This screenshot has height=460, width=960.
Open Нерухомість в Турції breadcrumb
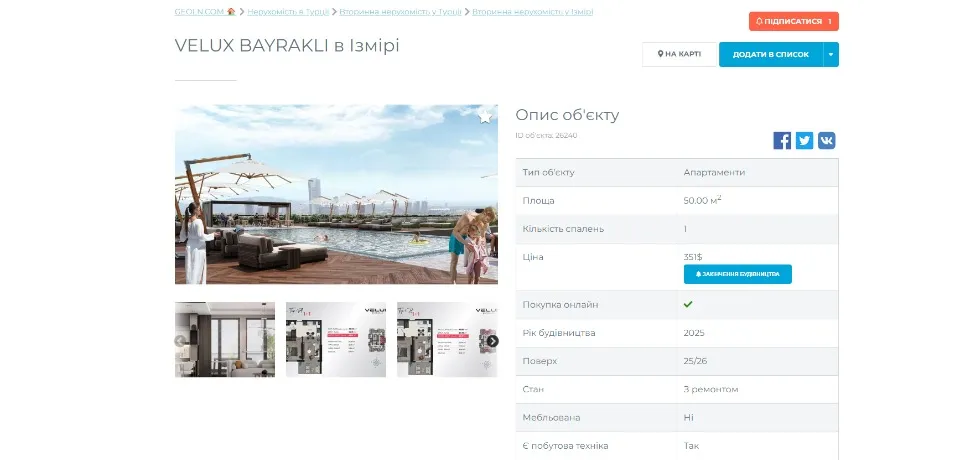point(288,12)
